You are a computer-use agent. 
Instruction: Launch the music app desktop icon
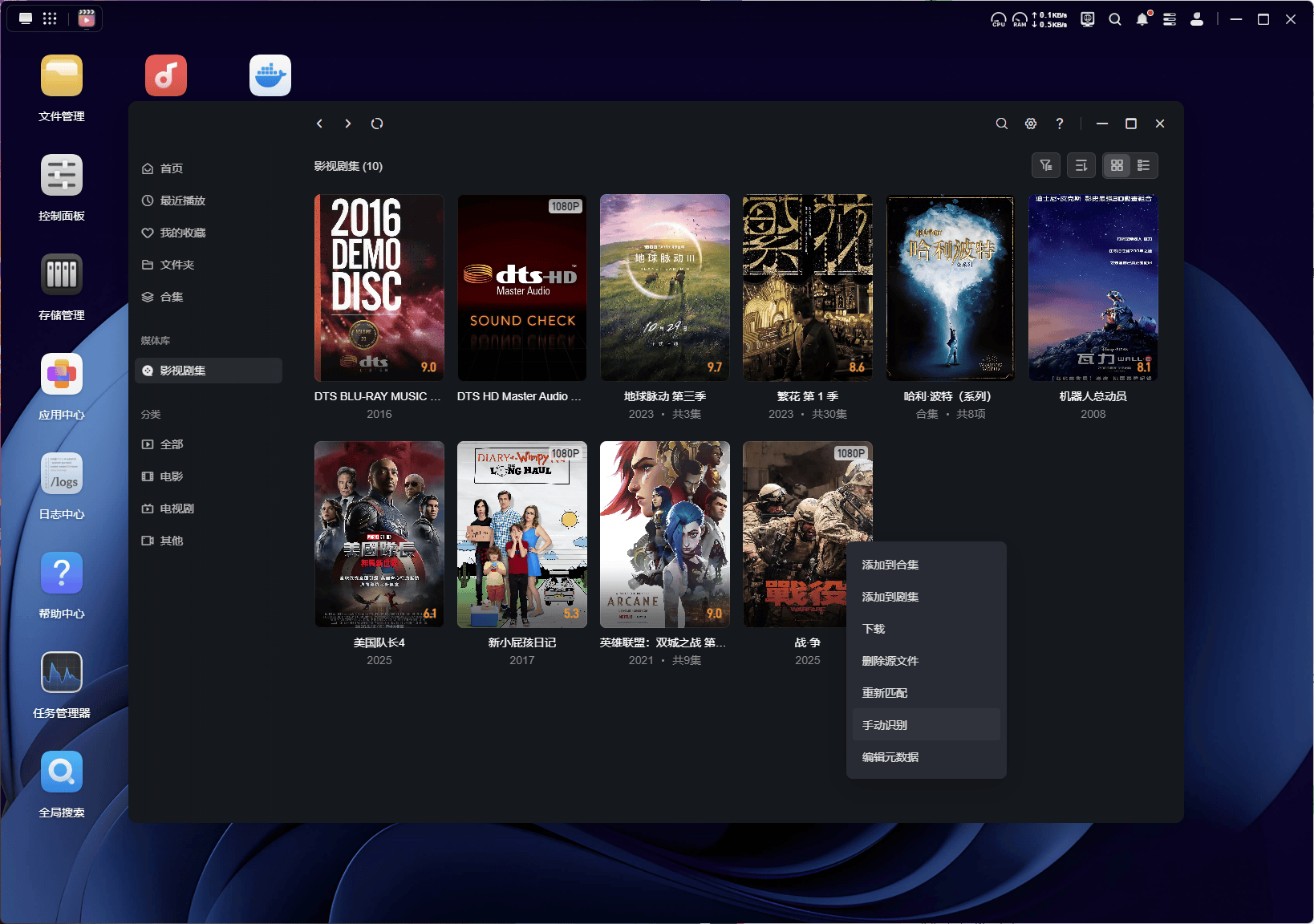tap(166, 75)
